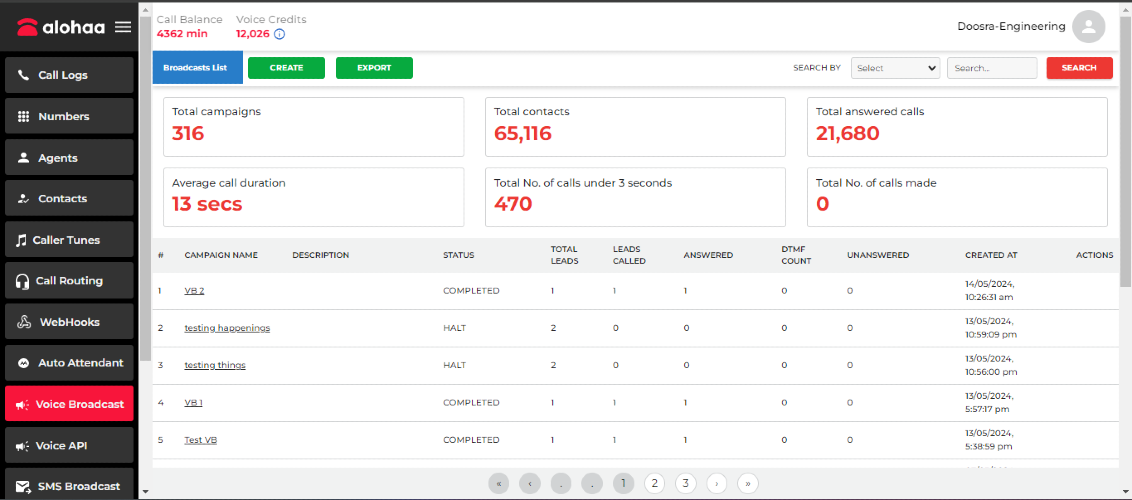Click HALT status of testing happenings row
Viewport: 1132px width, 500px height.
pos(455,328)
